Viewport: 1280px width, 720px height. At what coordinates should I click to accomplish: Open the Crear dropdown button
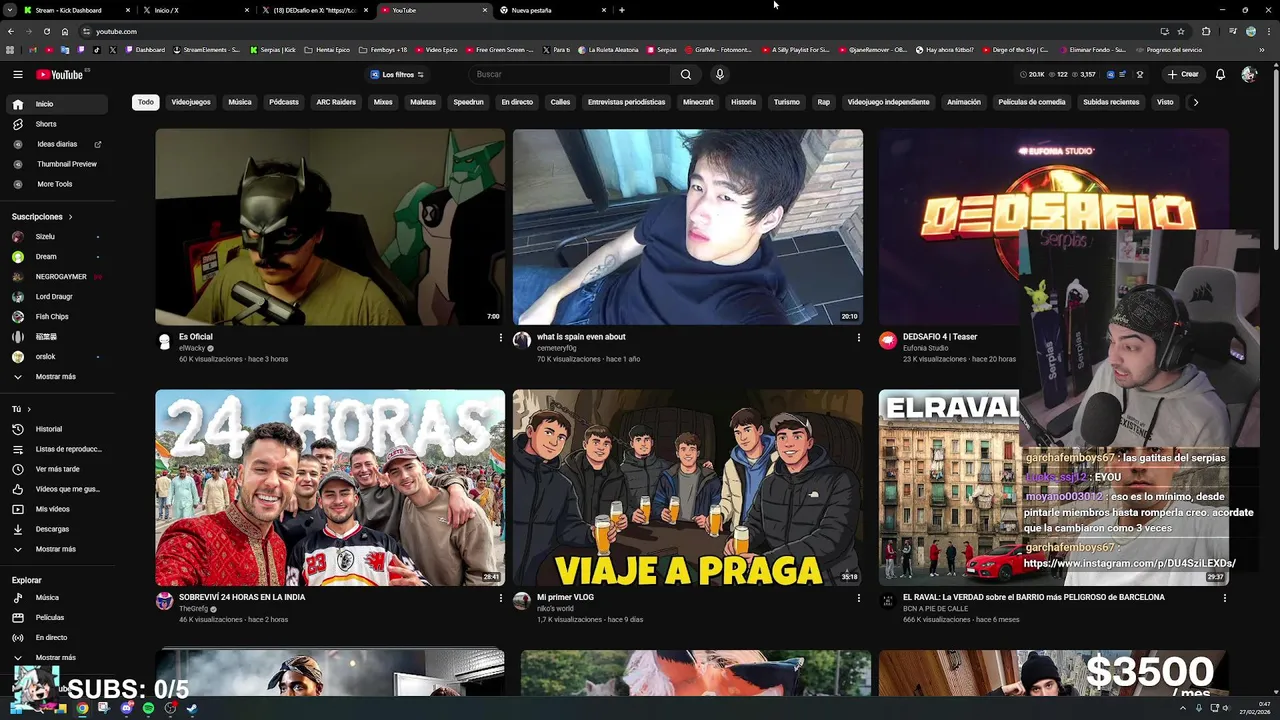[1182, 74]
